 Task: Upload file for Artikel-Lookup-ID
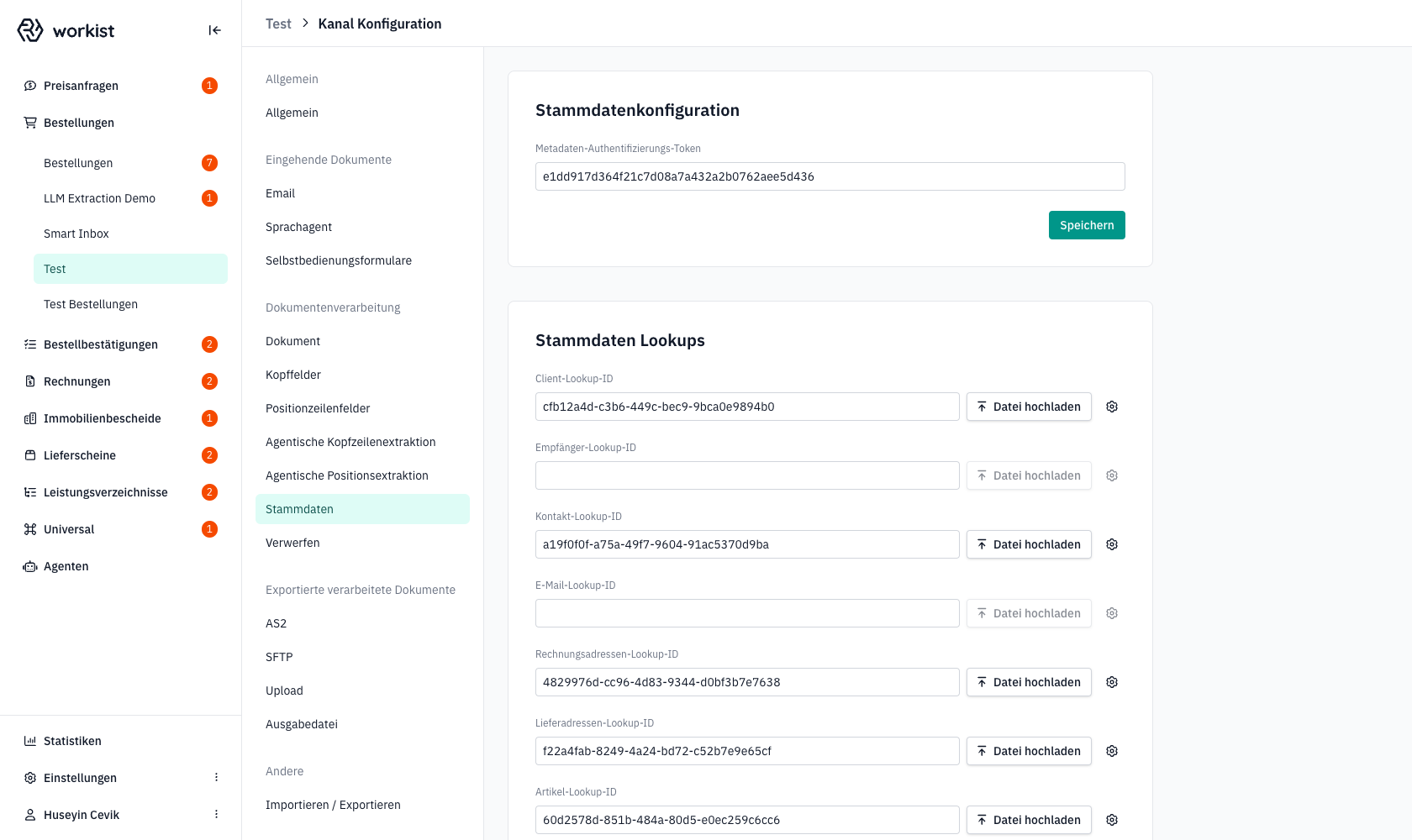tap(1029, 820)
